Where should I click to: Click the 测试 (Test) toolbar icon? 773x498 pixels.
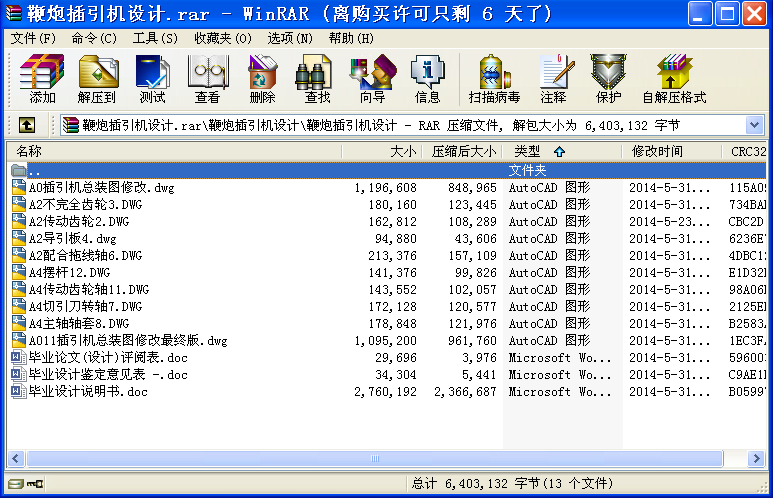[x=152, y=79]
